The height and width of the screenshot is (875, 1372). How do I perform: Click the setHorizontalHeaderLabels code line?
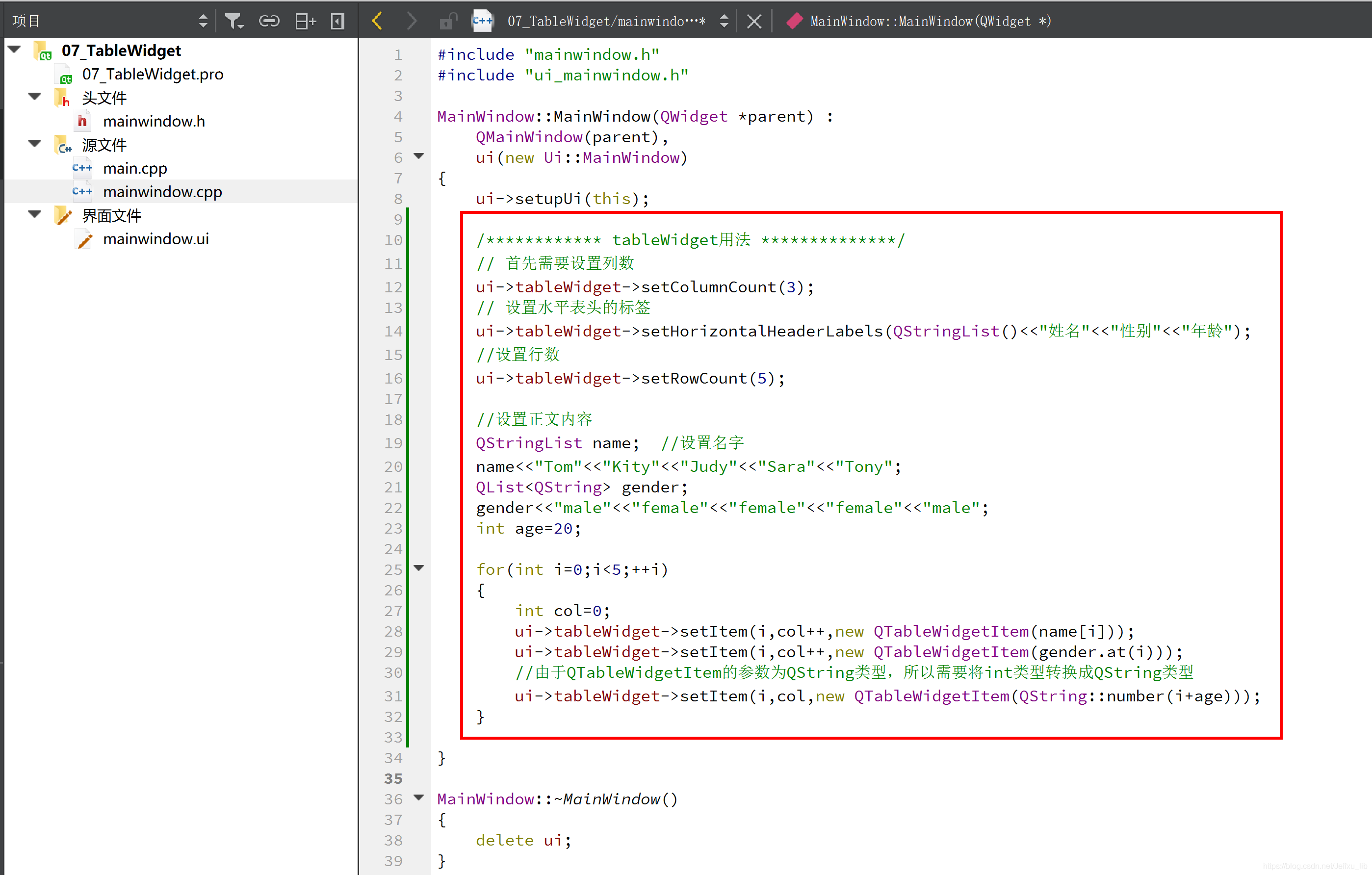point(863,332)
